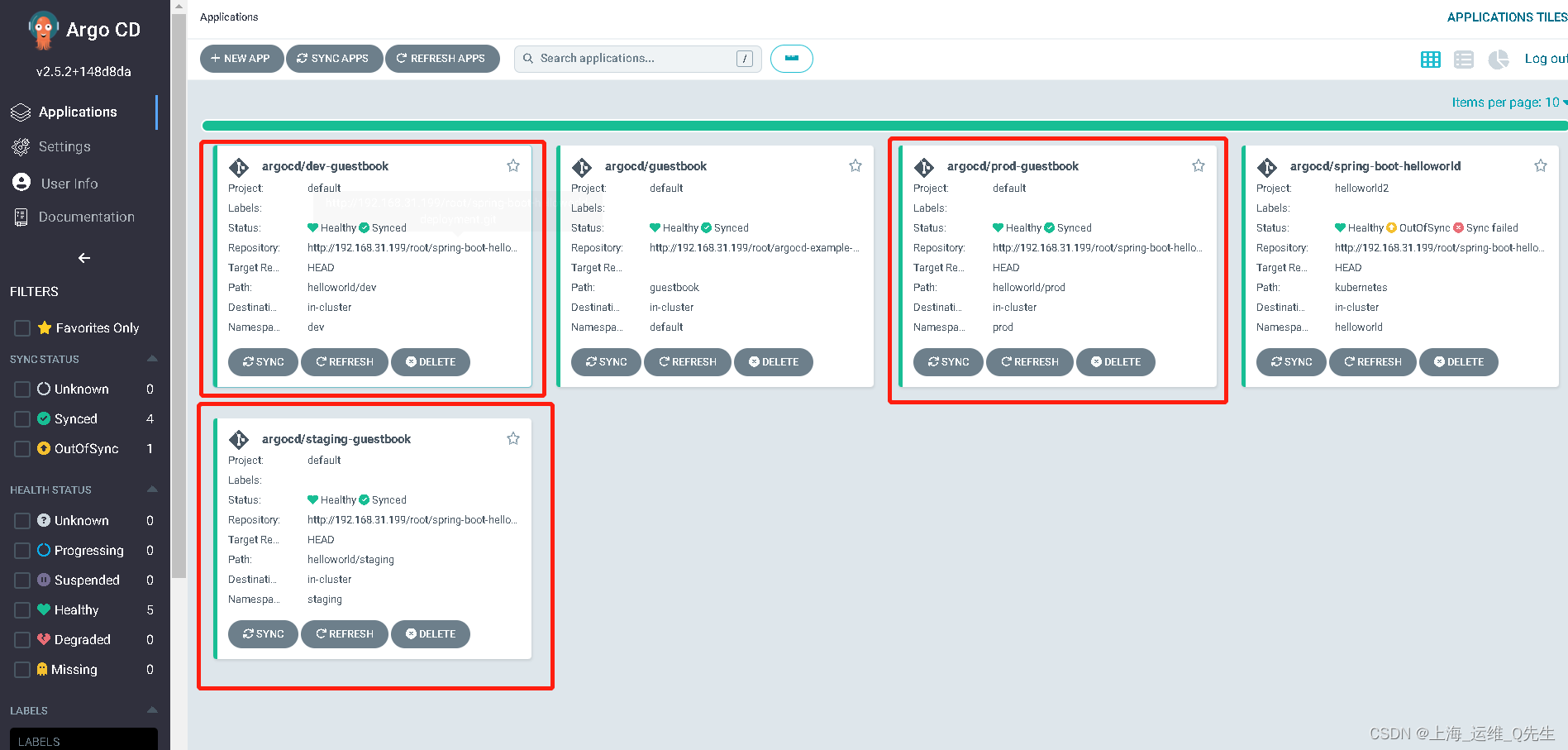Image resolution: width=1568 pixels, height=750 pixels.
Task: Favorite the argocd/spring-boot-helloworld star
Action: 1541,165
